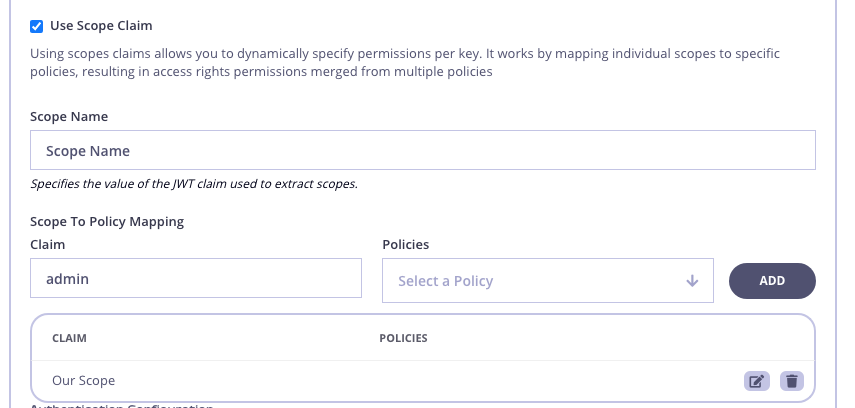
Task: Click the Policies label above dropdown
Action: click(x=406, y=244)
